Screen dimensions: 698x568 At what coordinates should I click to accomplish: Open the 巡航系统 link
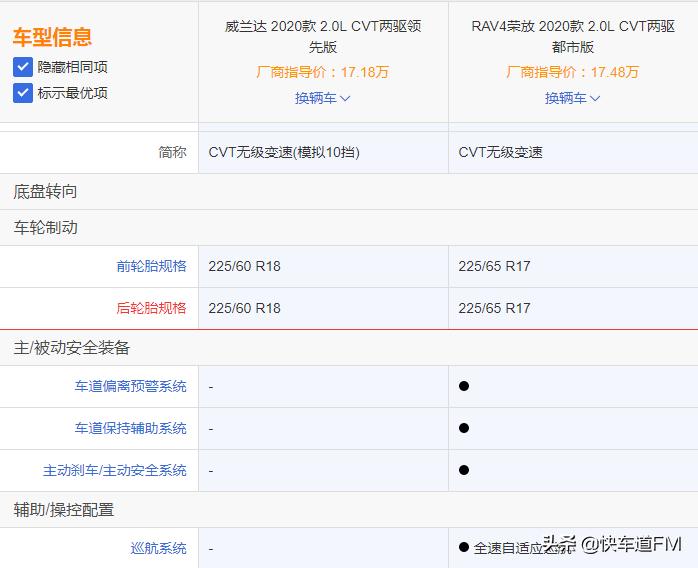[158, 548]
